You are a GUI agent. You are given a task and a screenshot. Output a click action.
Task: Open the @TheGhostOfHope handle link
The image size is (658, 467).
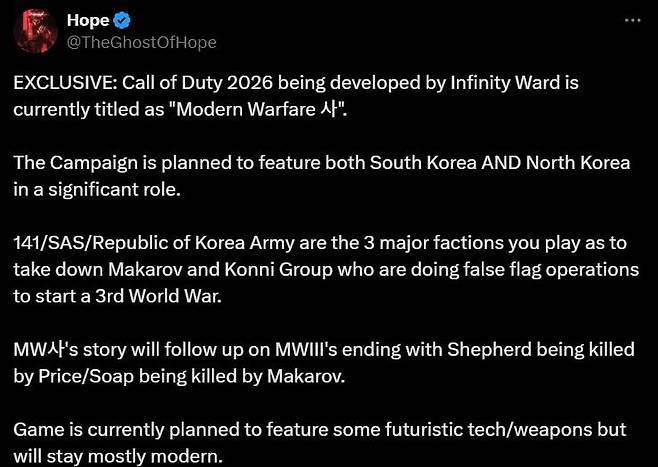[x=141, y=42]
